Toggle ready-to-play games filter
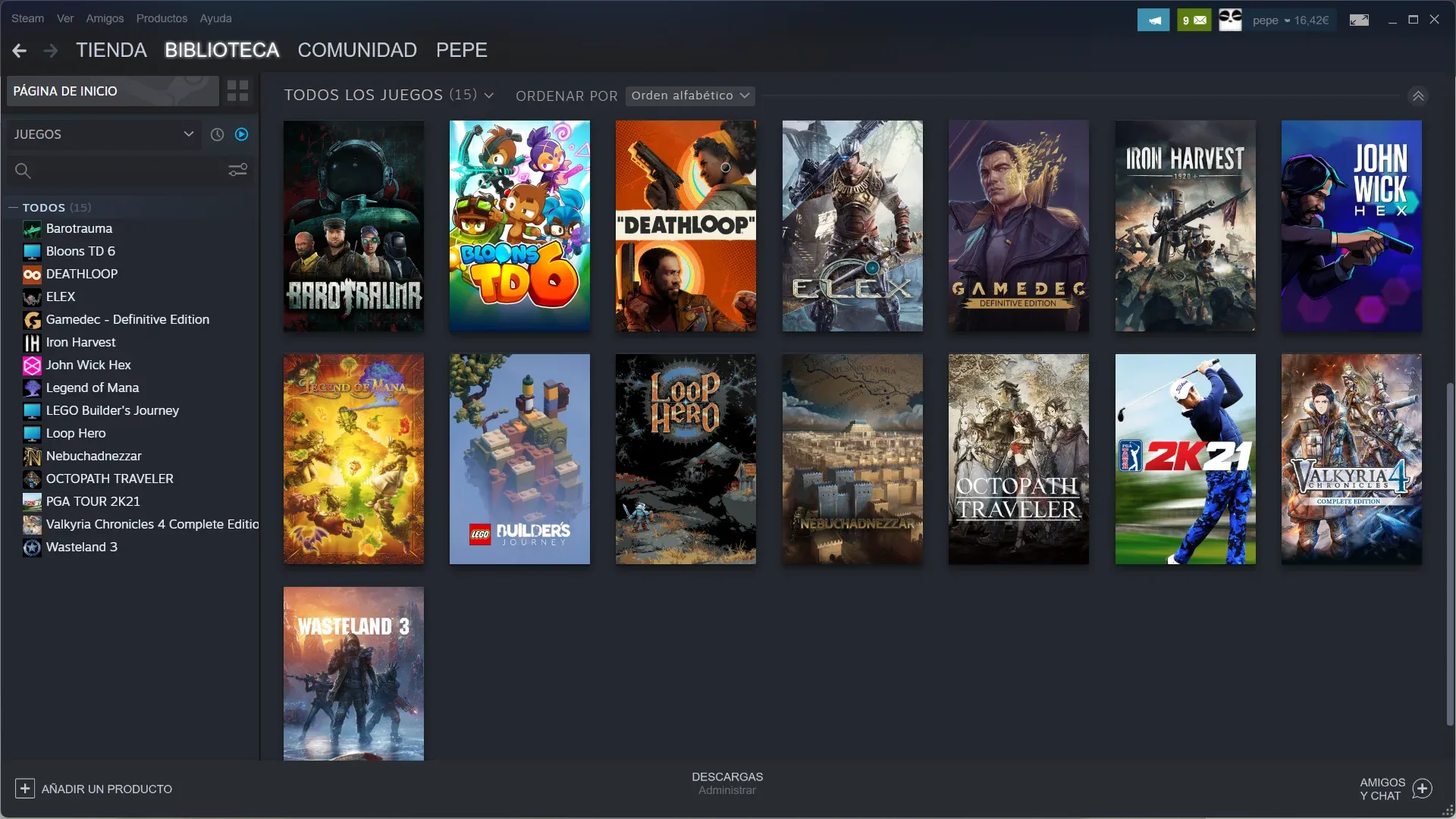This screenshot has width=1456, height=819. coord(241,134)
